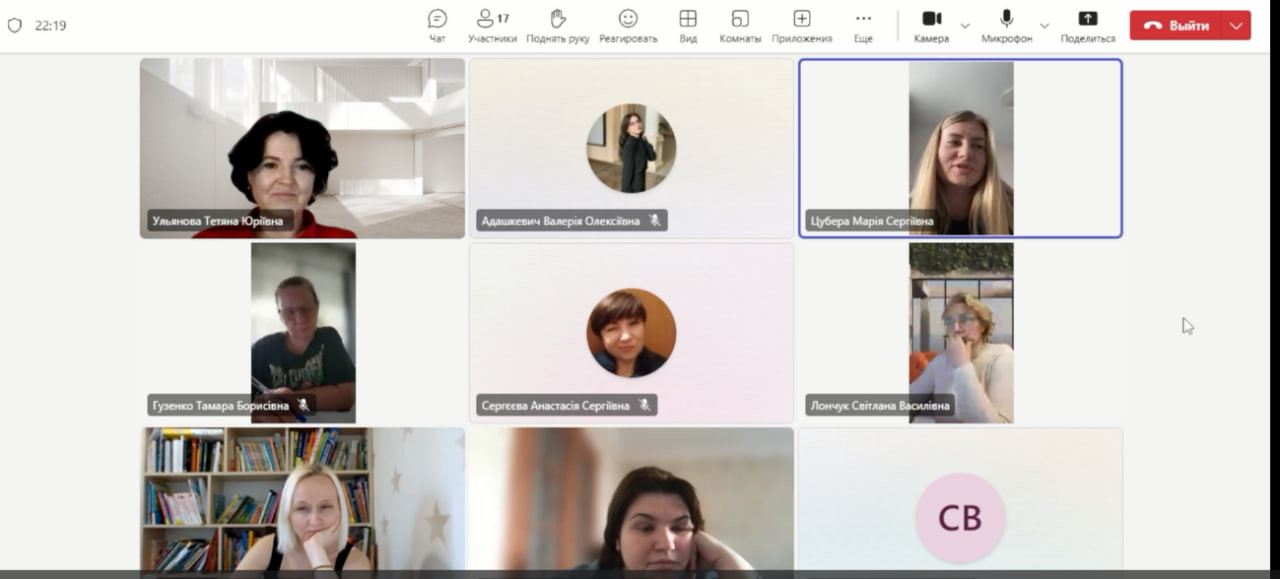Open the Chat panel
Screen dimensions: 1280x579
tap(437, 25)
